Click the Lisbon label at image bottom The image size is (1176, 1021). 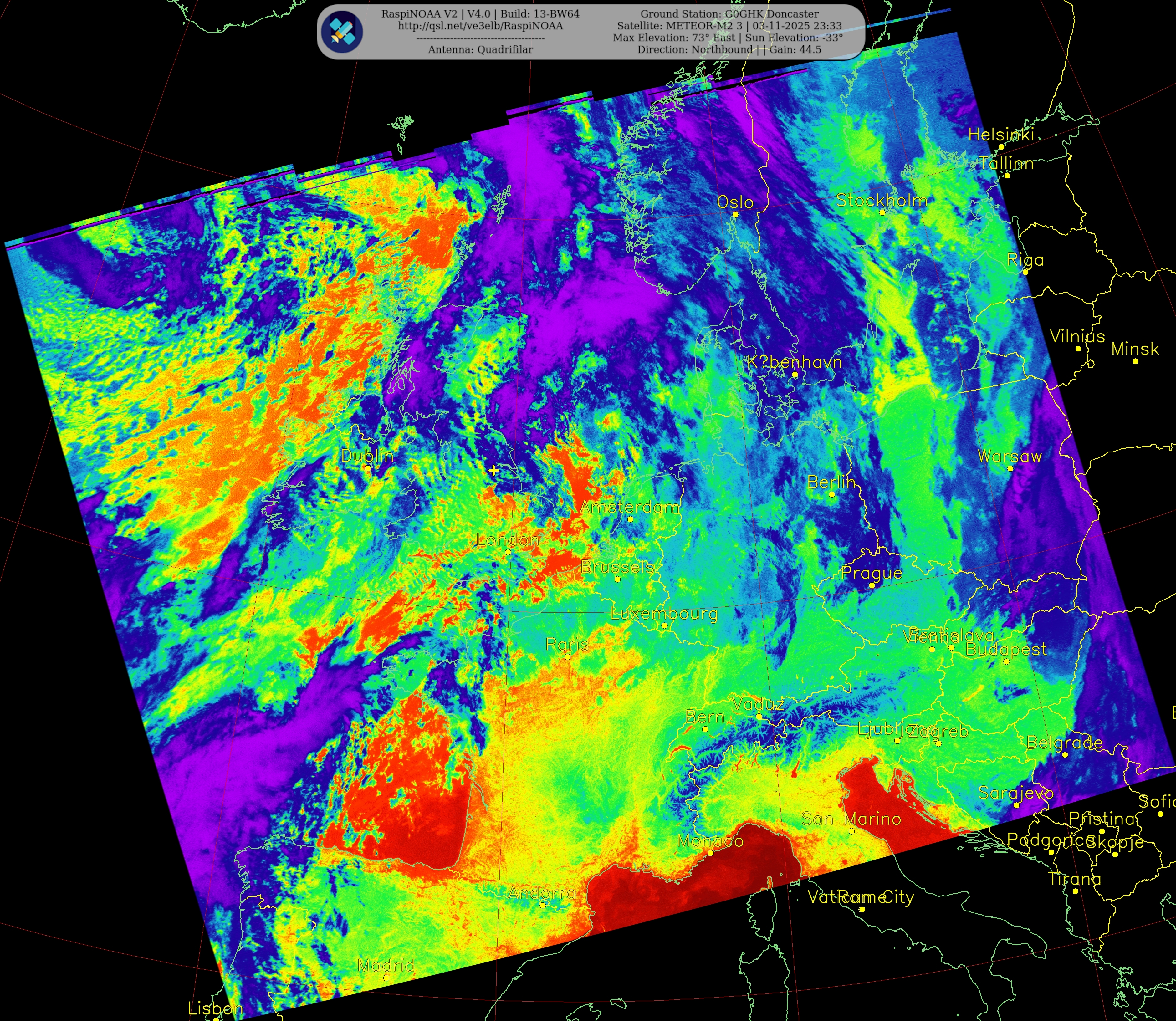(215, 1008)
